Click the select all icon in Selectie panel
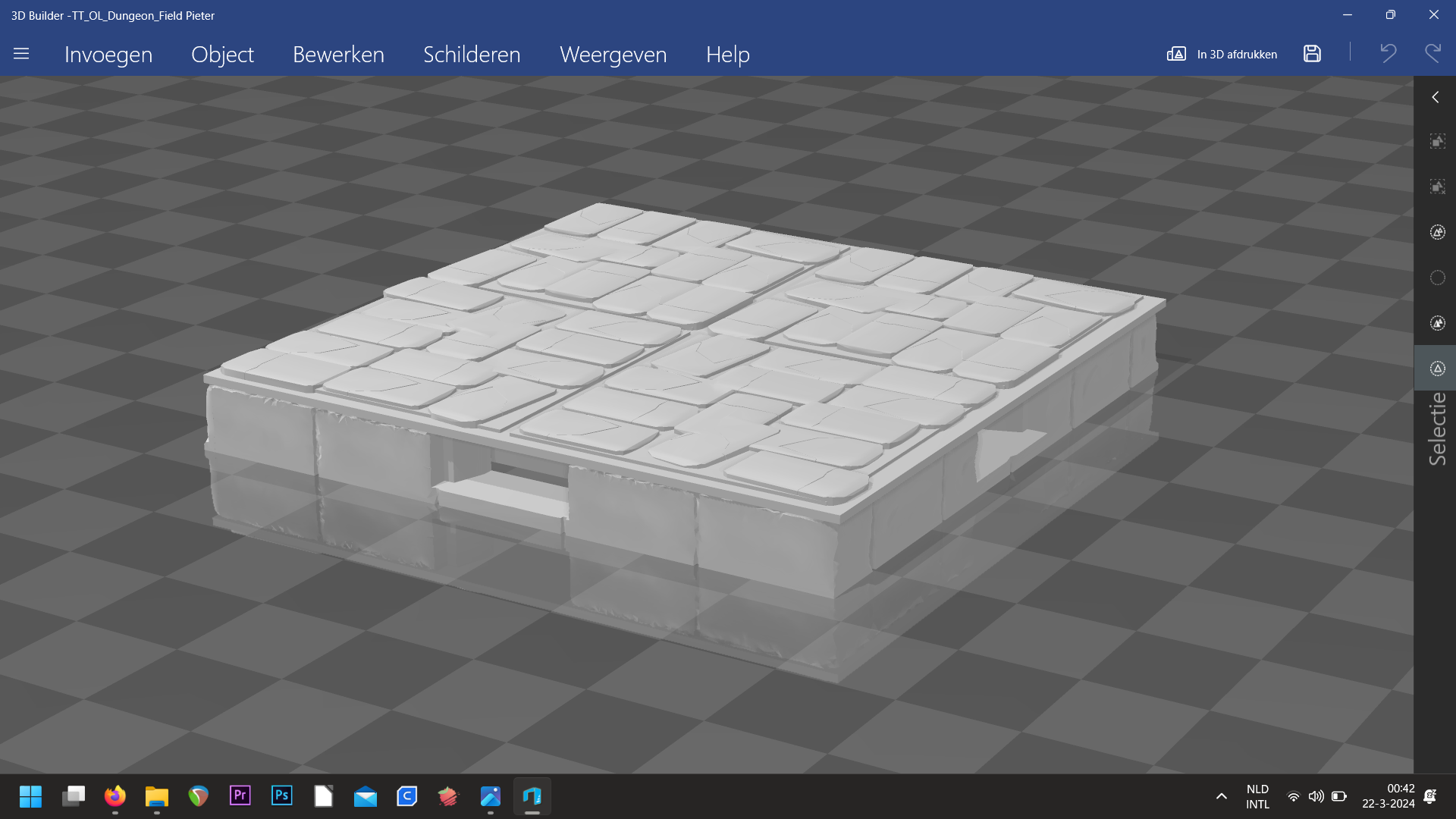The image size is (1456, 819). coord(1437,232)
